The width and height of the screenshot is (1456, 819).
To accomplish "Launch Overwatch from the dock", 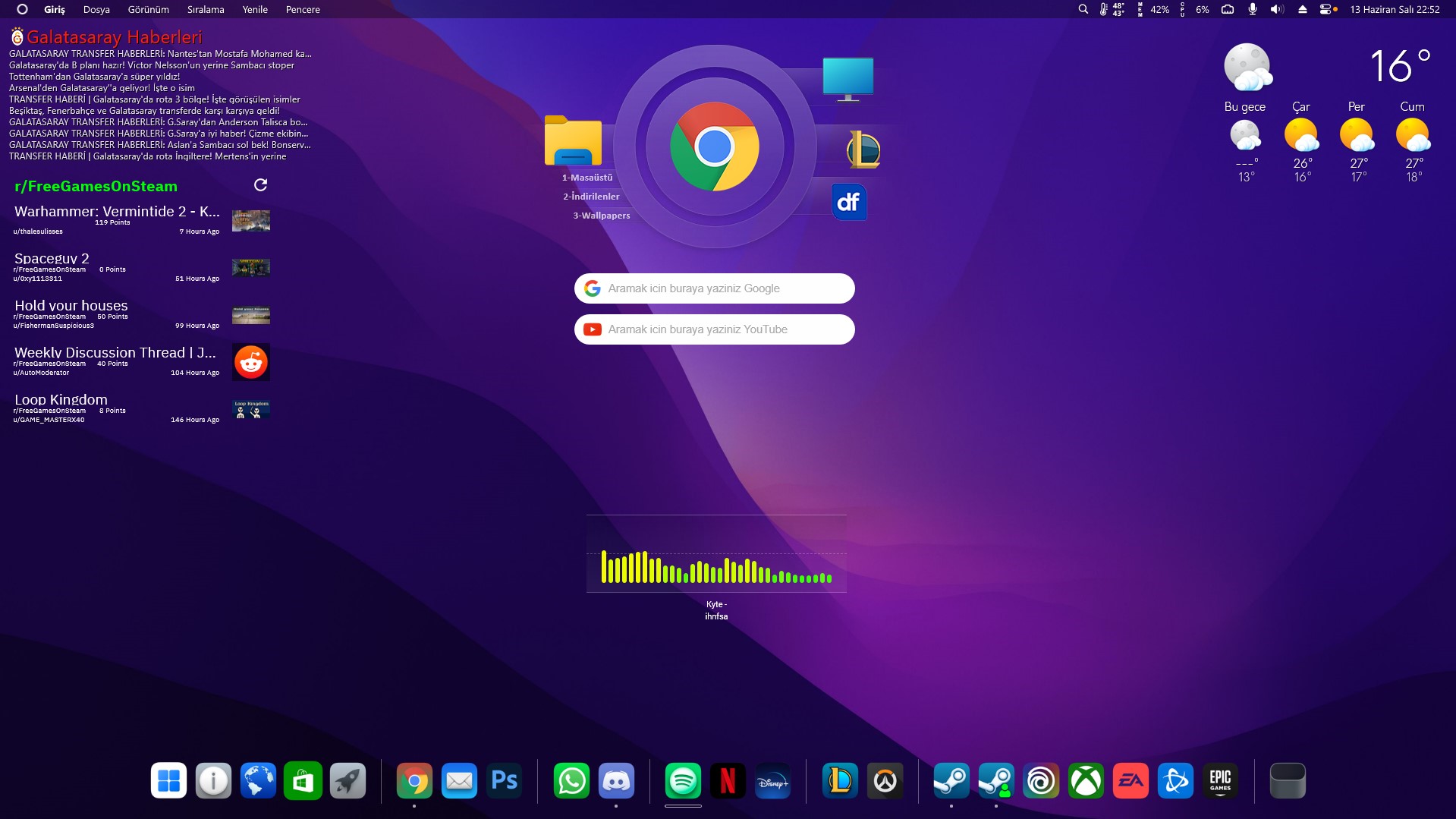I will click(x=885, y=780).
